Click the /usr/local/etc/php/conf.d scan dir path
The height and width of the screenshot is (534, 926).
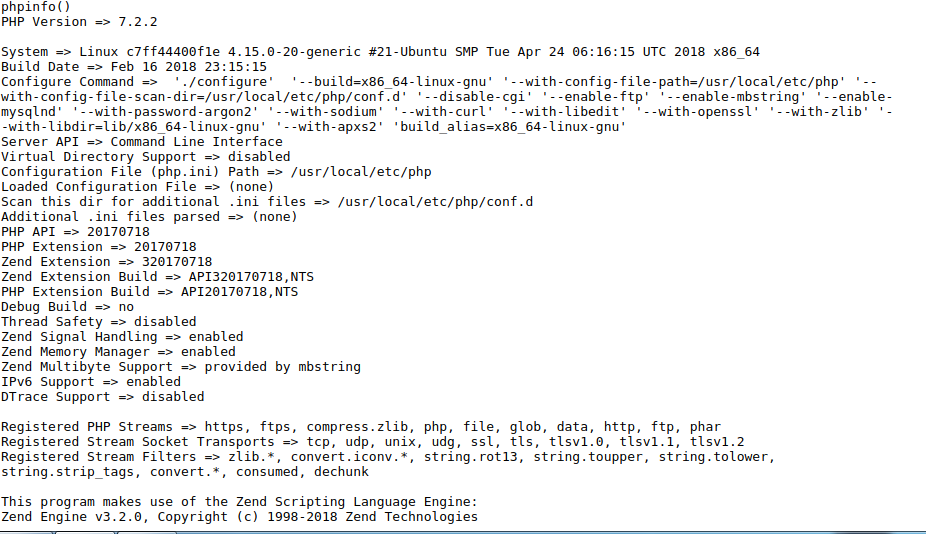pos(435,202)
